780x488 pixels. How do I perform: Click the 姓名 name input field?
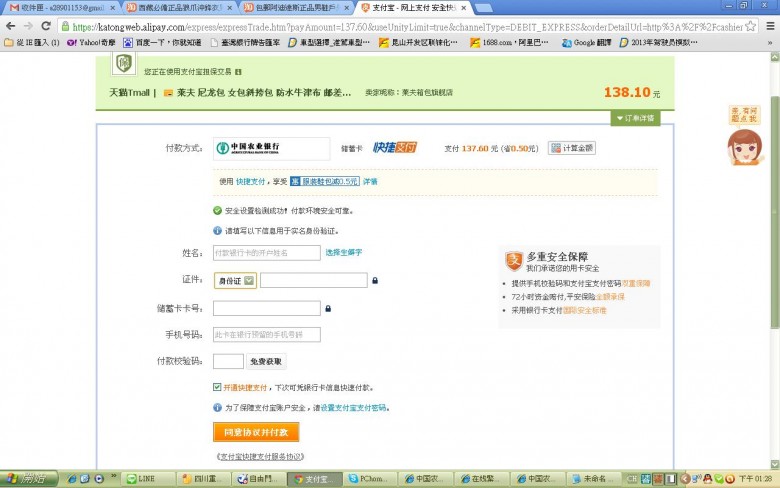pos(266,253)
